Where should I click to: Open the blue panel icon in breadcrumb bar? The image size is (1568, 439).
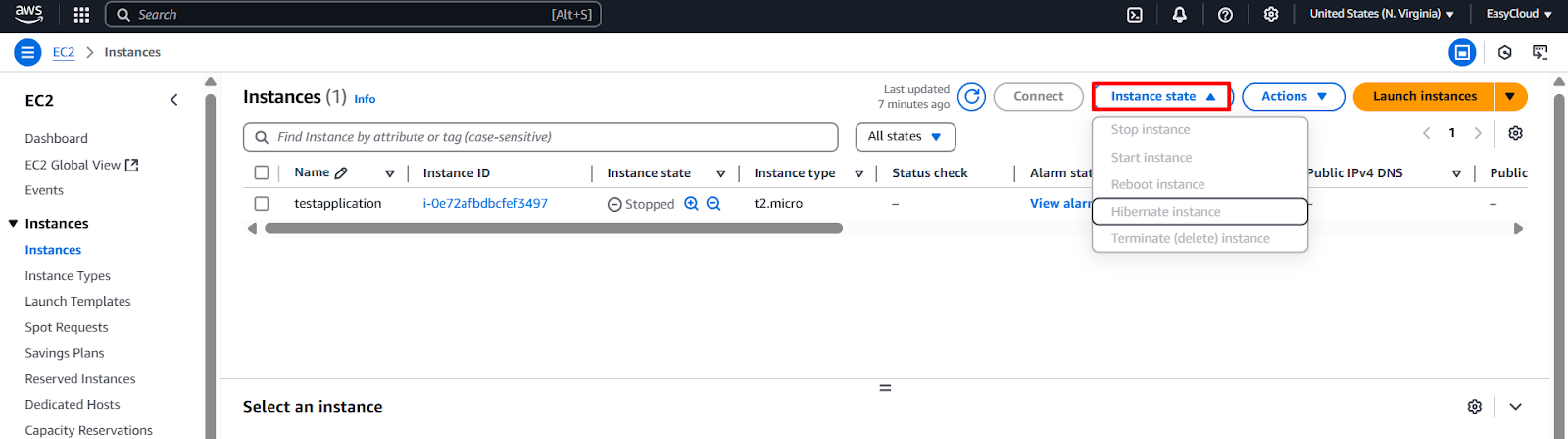point(1462,52)
